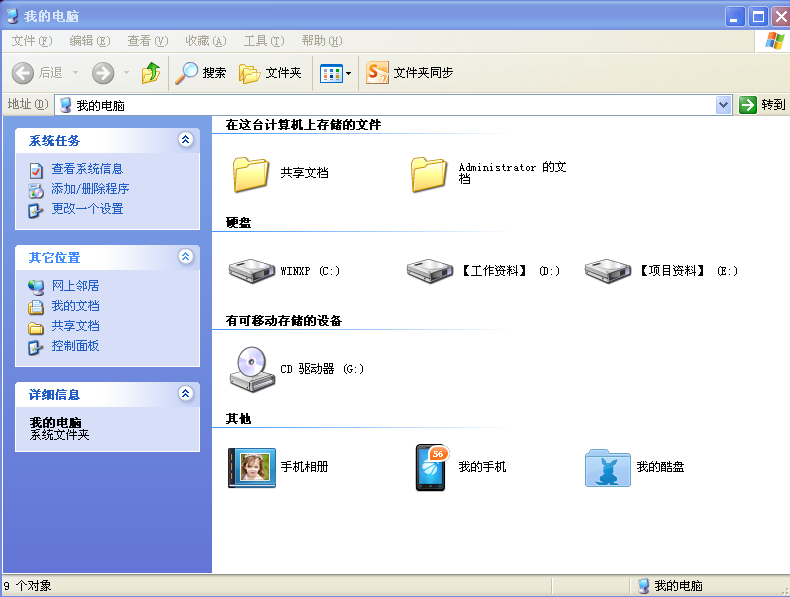Collapse the 系统任务 panel
This screenshot has width=790, height=597.
coord(185,141)
